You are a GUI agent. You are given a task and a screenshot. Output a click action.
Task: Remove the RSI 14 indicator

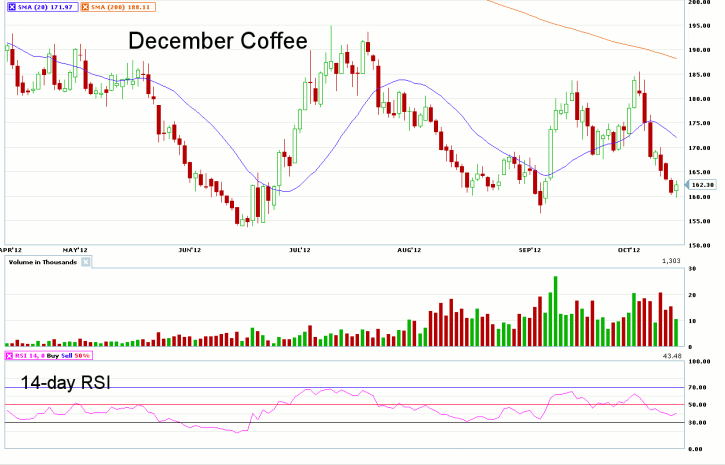tap(9, 355)
